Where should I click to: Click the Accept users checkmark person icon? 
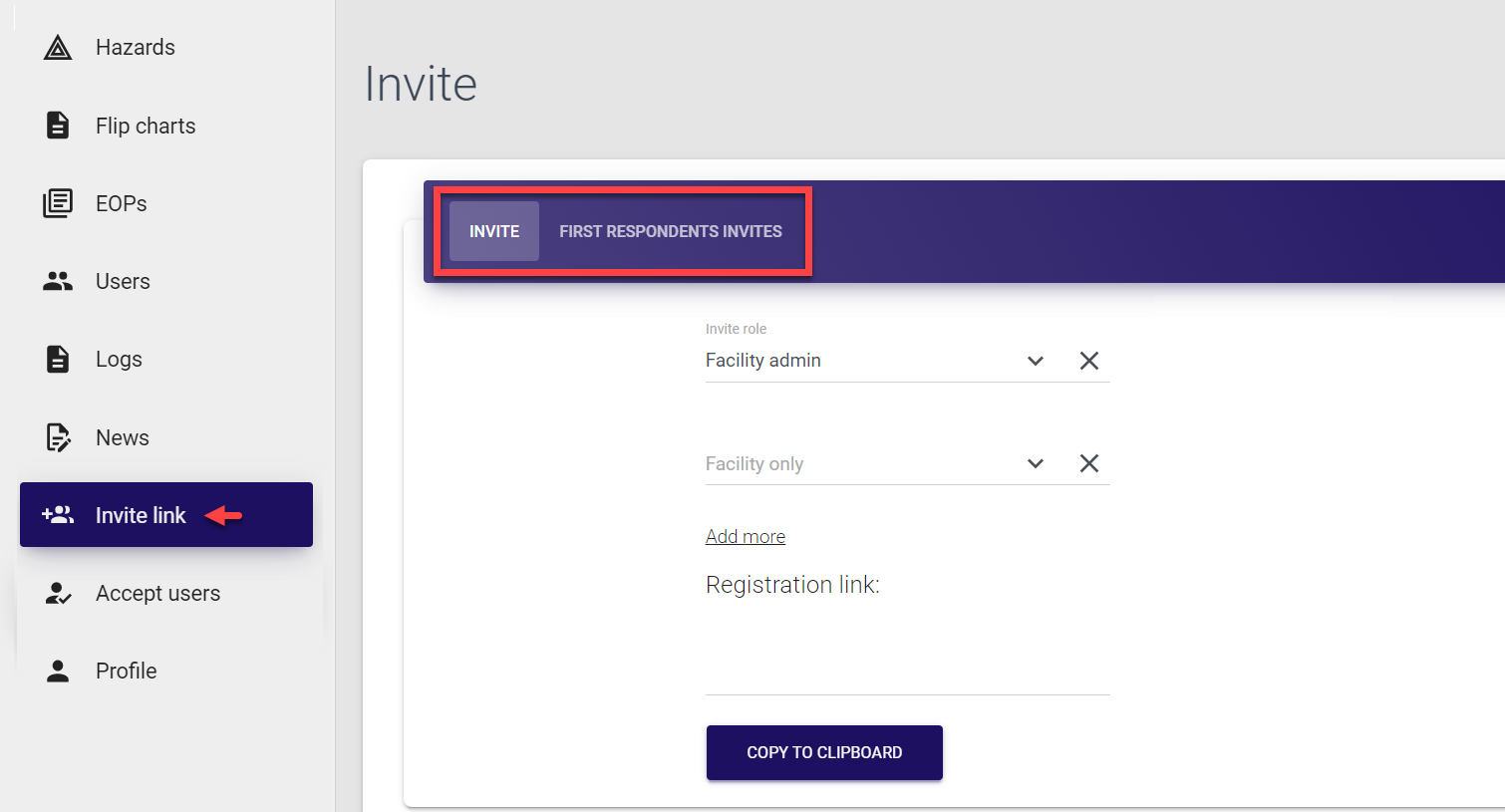(58, 594)
